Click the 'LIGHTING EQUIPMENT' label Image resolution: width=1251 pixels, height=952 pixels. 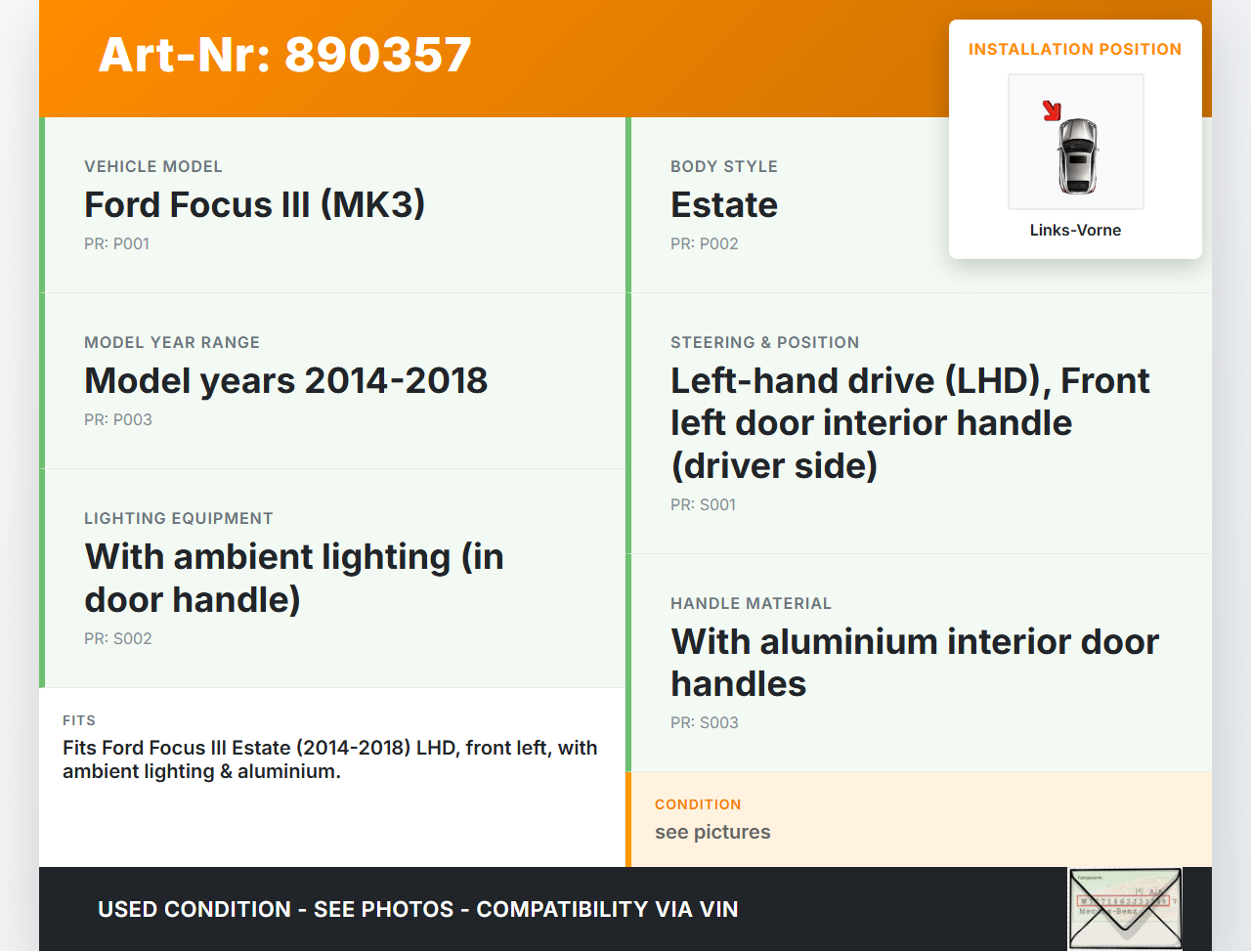click(179, 518)
